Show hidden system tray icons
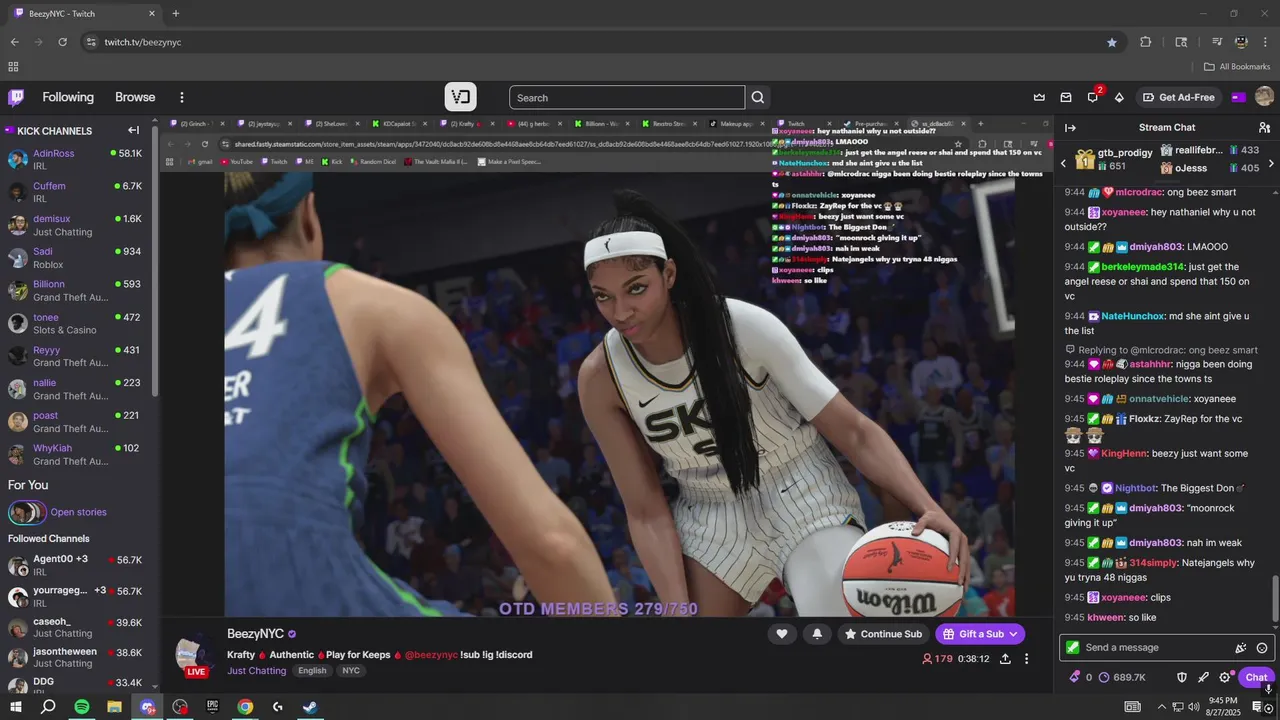Screen dimensions: 1280x720 (x=1161, y=707)
